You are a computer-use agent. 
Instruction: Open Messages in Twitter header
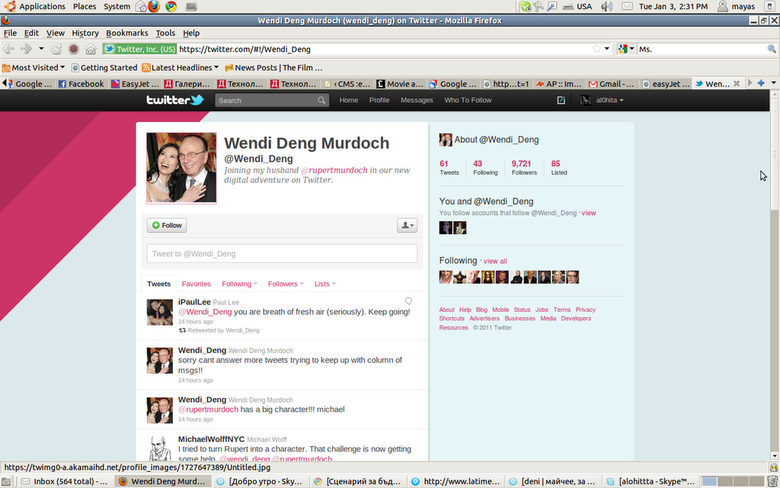(x=416, y=100)
